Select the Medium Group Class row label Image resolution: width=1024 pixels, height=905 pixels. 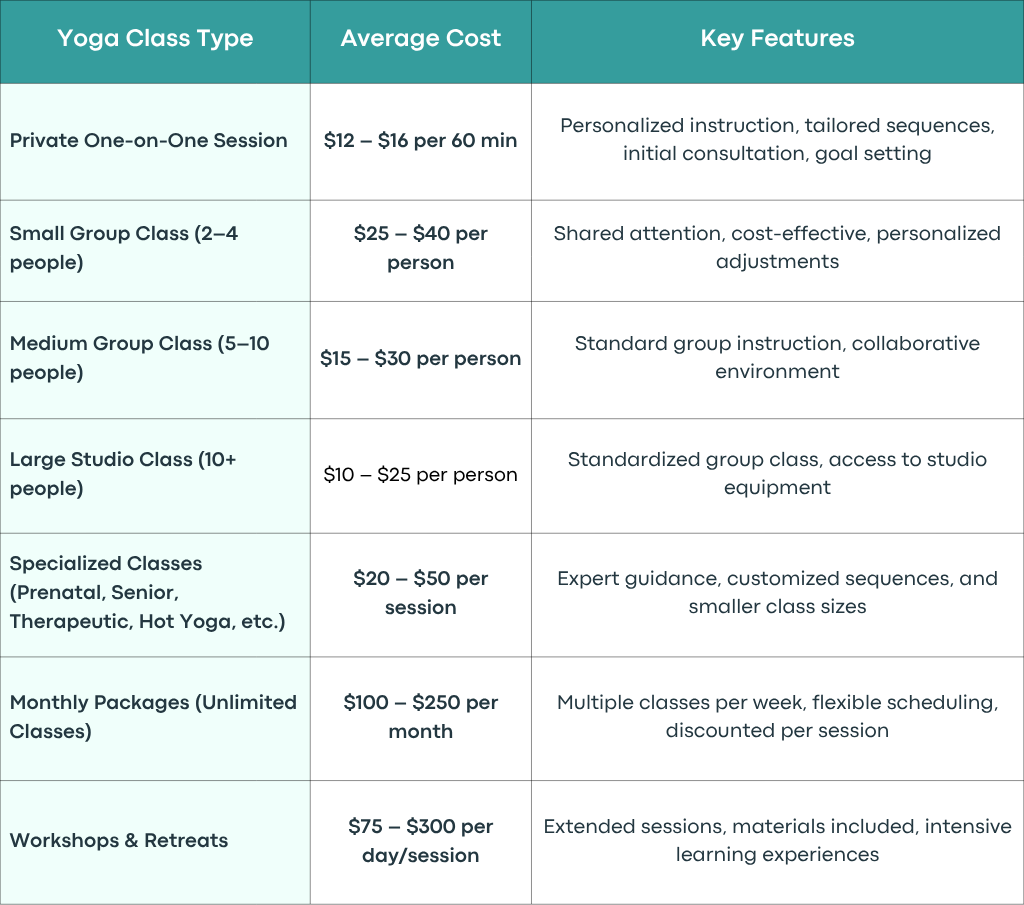139,357
